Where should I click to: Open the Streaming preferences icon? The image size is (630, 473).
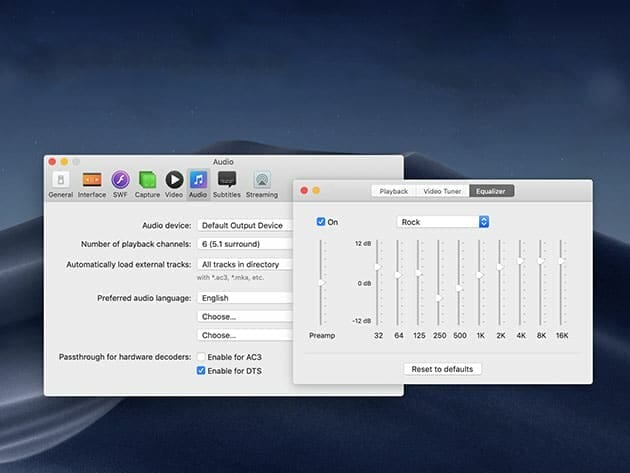(x=261, y=183)
